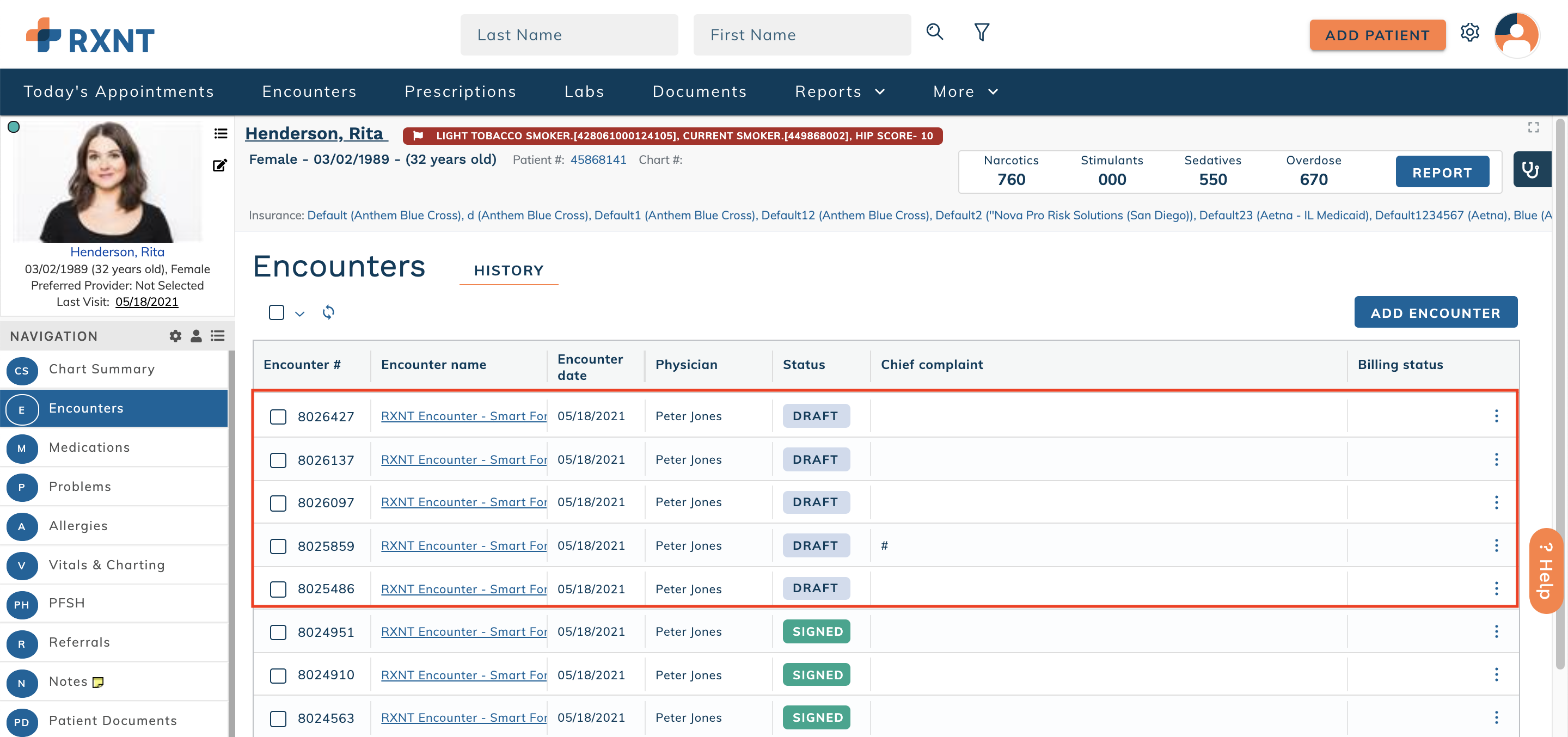This screenshot has height=737, width=1568.
Task: Click the RXNT logo
Action: tap(90, 36)
